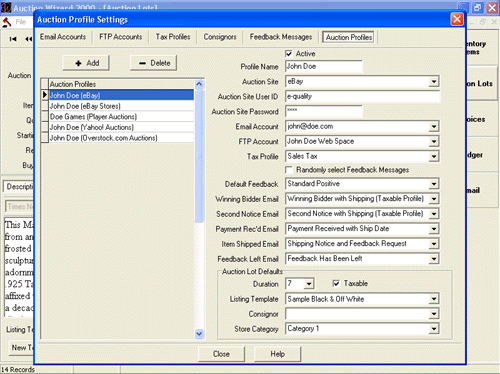Expand the Default Feedback dropdown
Screen dimensions: 500x374
point(434,184)
